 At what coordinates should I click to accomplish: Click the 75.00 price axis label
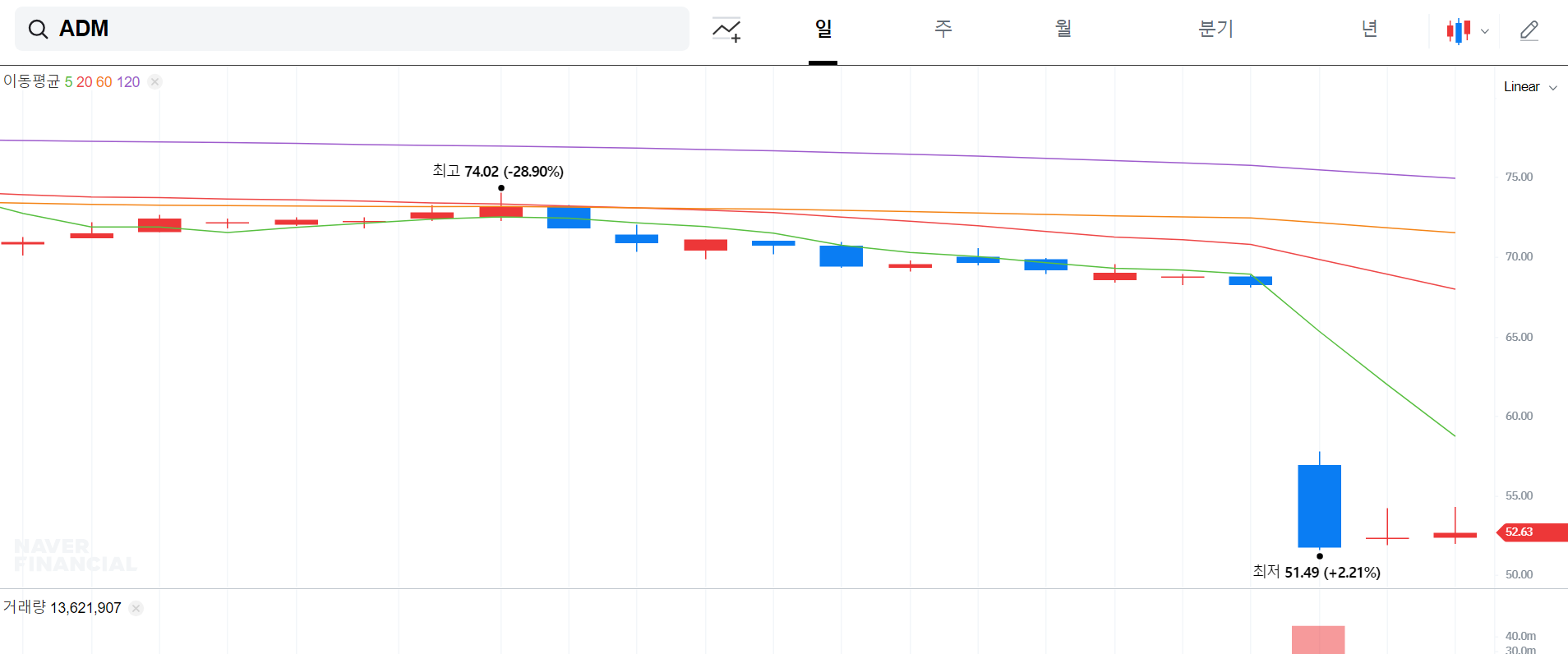[x=1519, y=177]
